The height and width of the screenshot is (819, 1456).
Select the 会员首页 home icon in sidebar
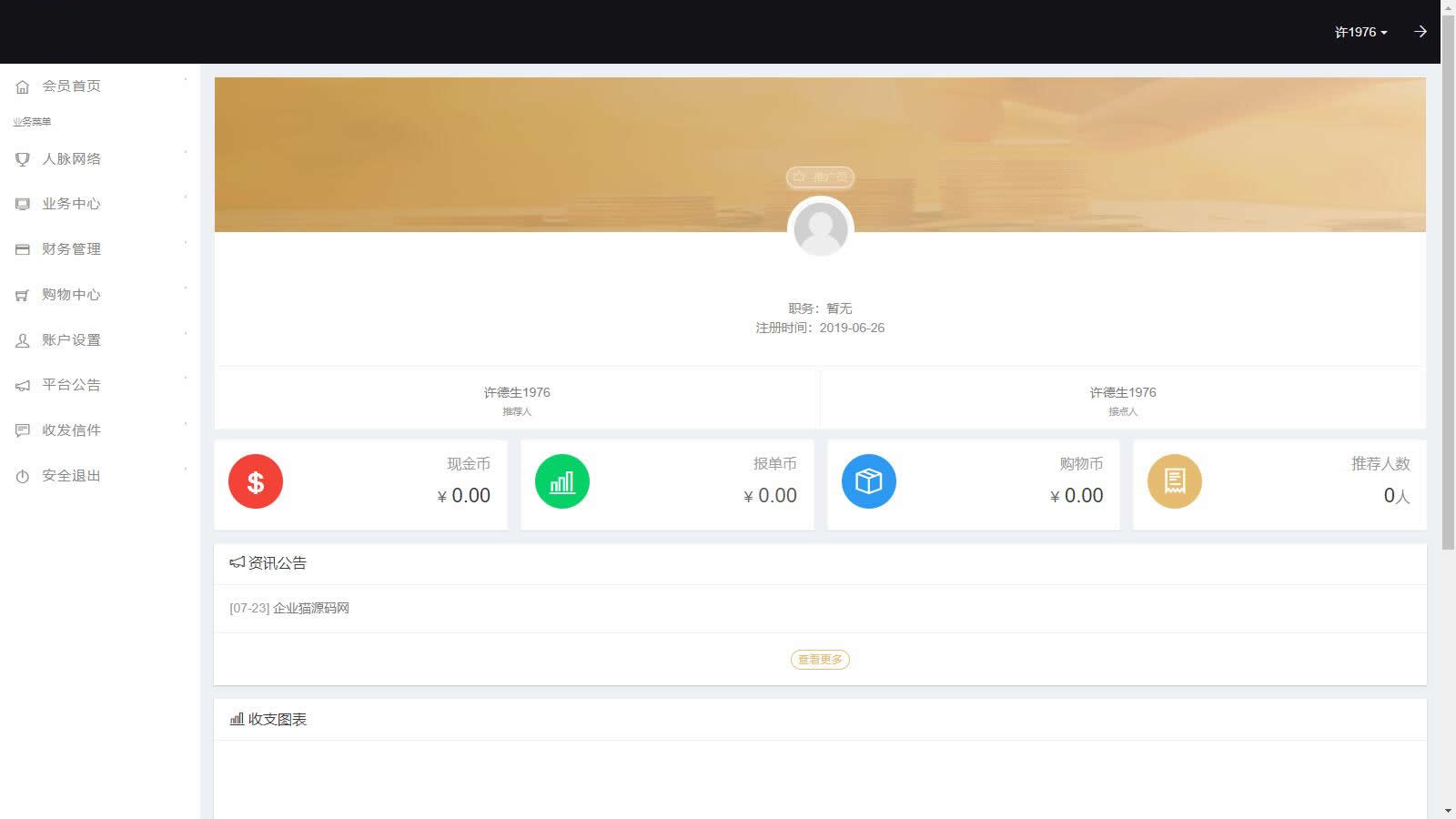[22, 86]
